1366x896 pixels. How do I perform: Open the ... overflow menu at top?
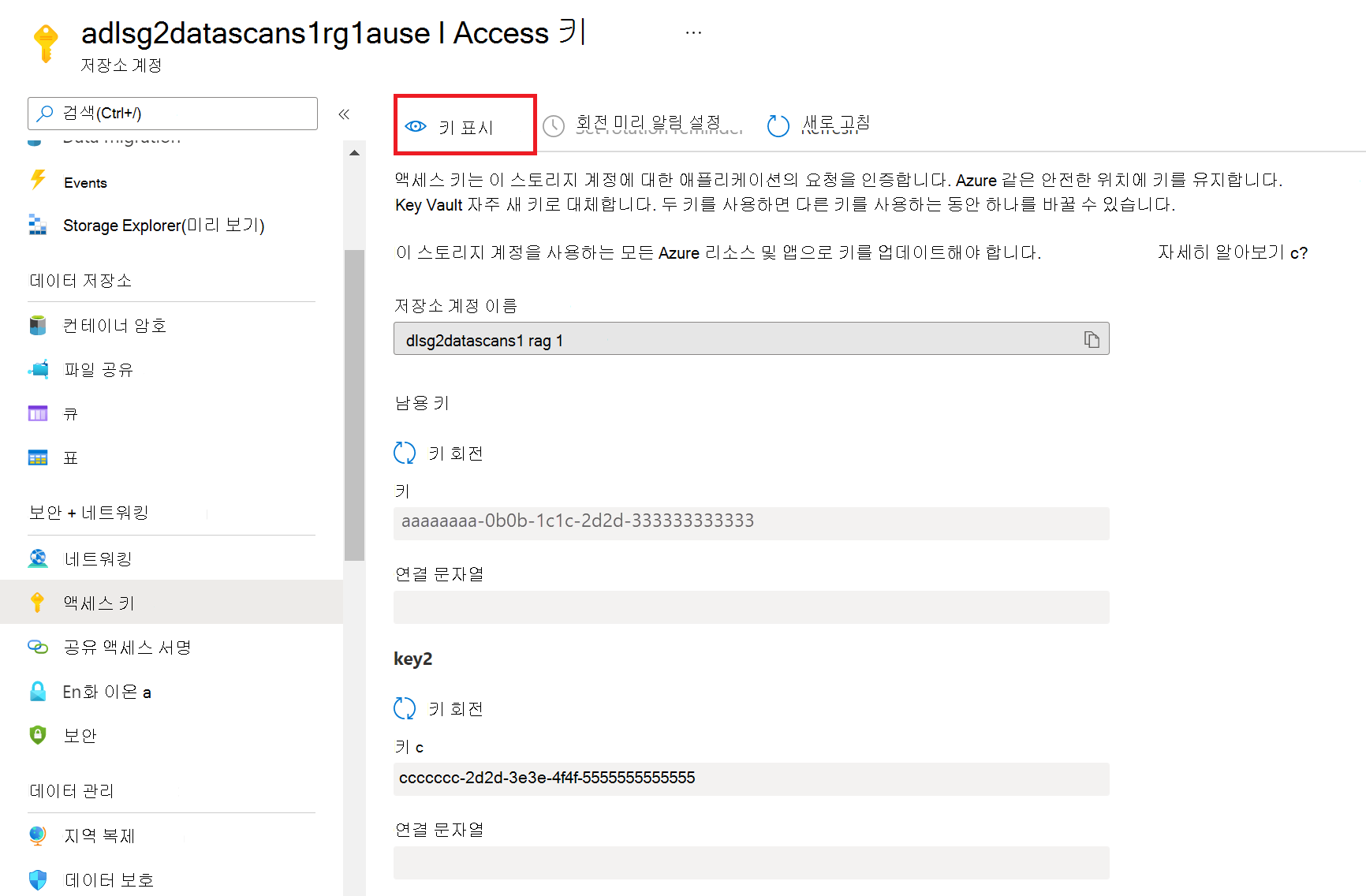pyautogui.click(x=693, y=32)
